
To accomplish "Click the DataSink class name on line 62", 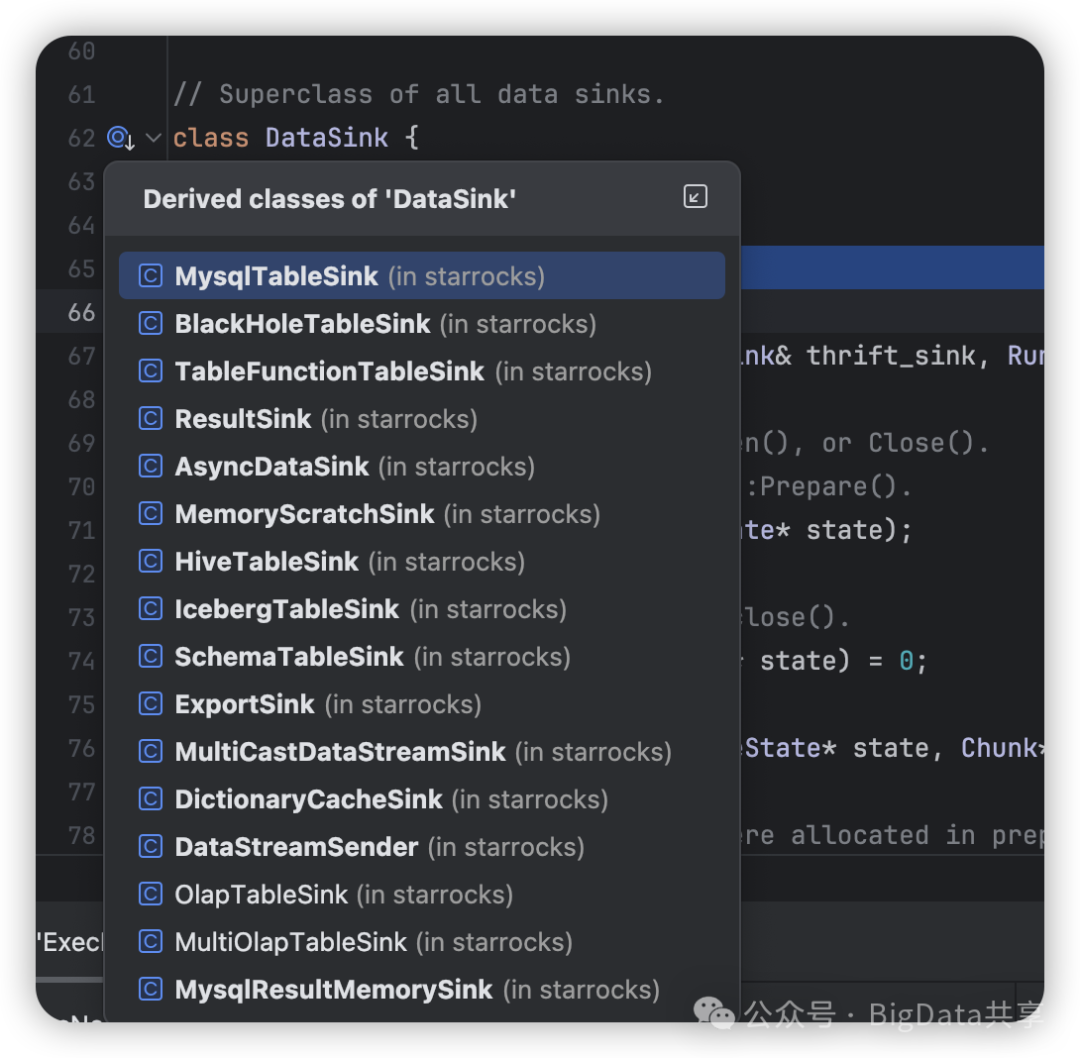I will click(x=326, y=138).
